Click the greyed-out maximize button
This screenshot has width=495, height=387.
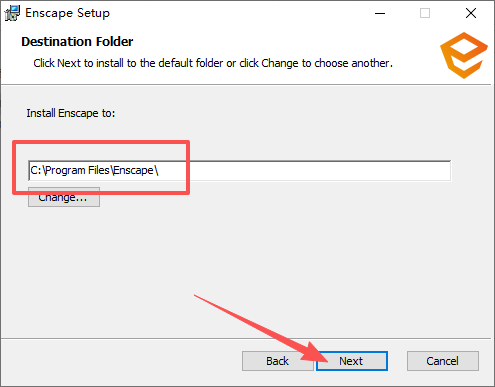tap(425, 13)
